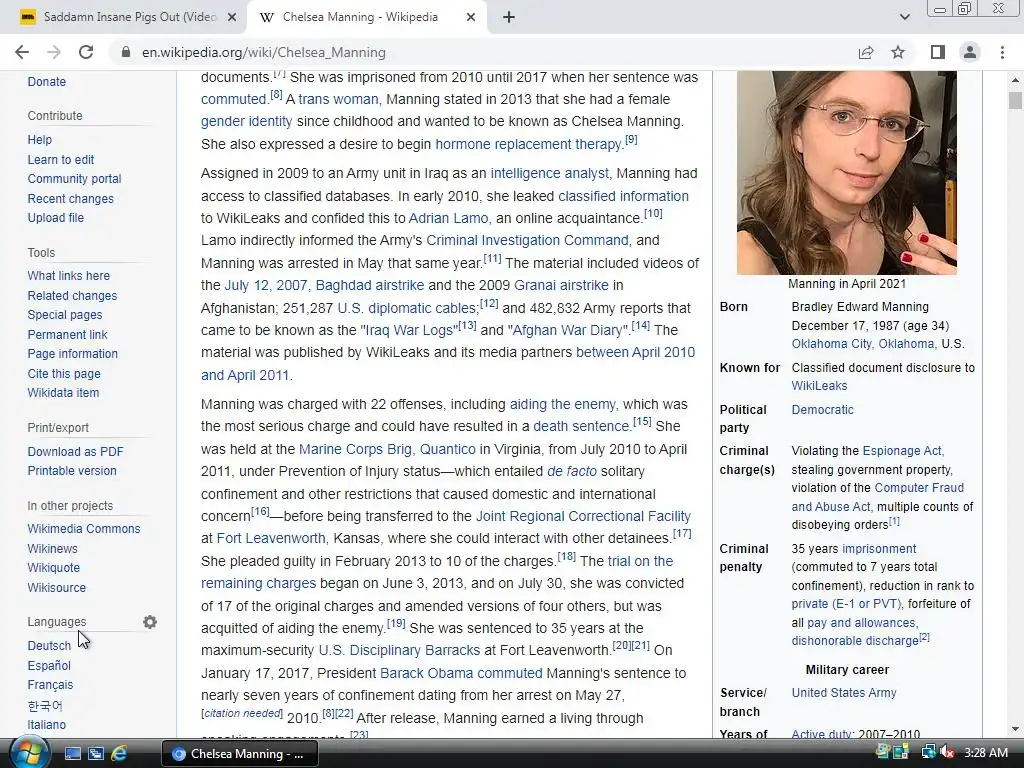1024x768 pixels.
Task: Open the Help sidebar link
Action: pyautogui.click(x=39, y=140)
